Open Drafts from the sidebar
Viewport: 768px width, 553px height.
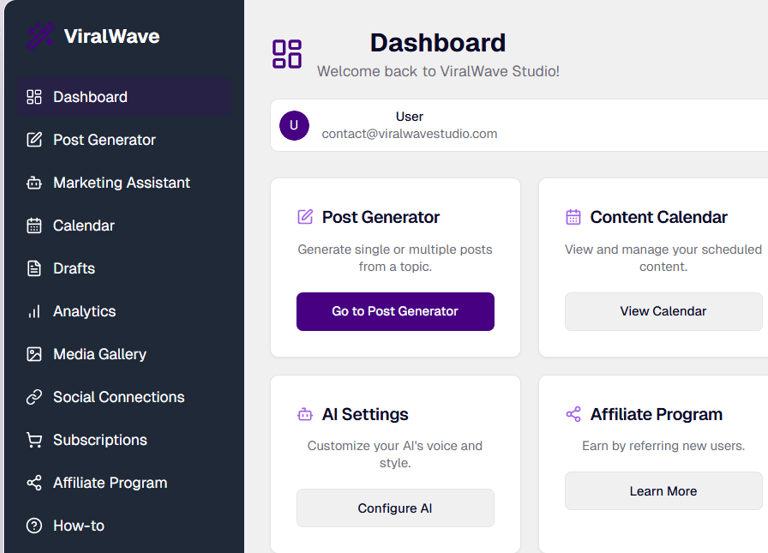pyautogui.click(x=124, y=268)
